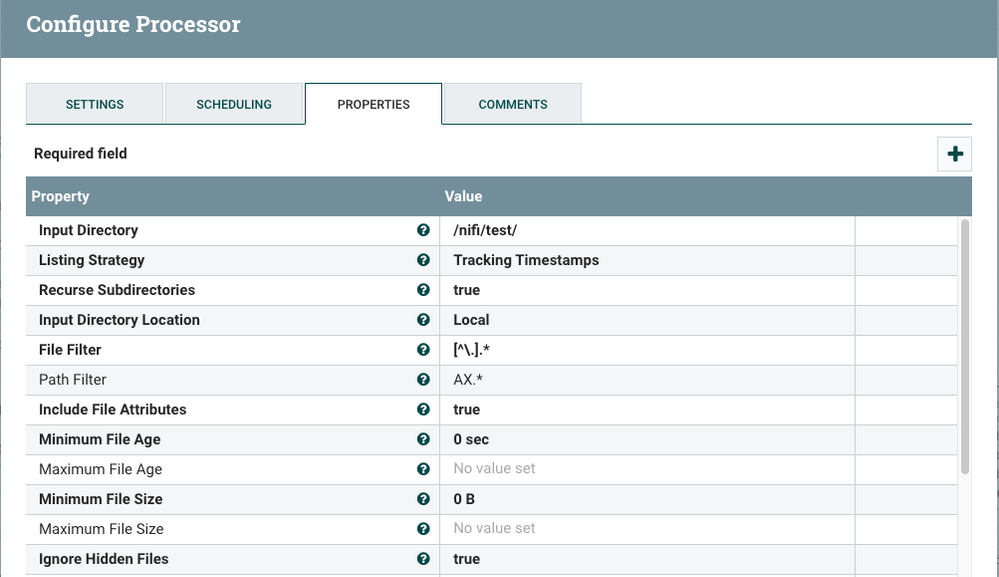Viewport: 999px width, 577px height.
Task: Click help icon beside Input Directory
Action: [423, 230]
